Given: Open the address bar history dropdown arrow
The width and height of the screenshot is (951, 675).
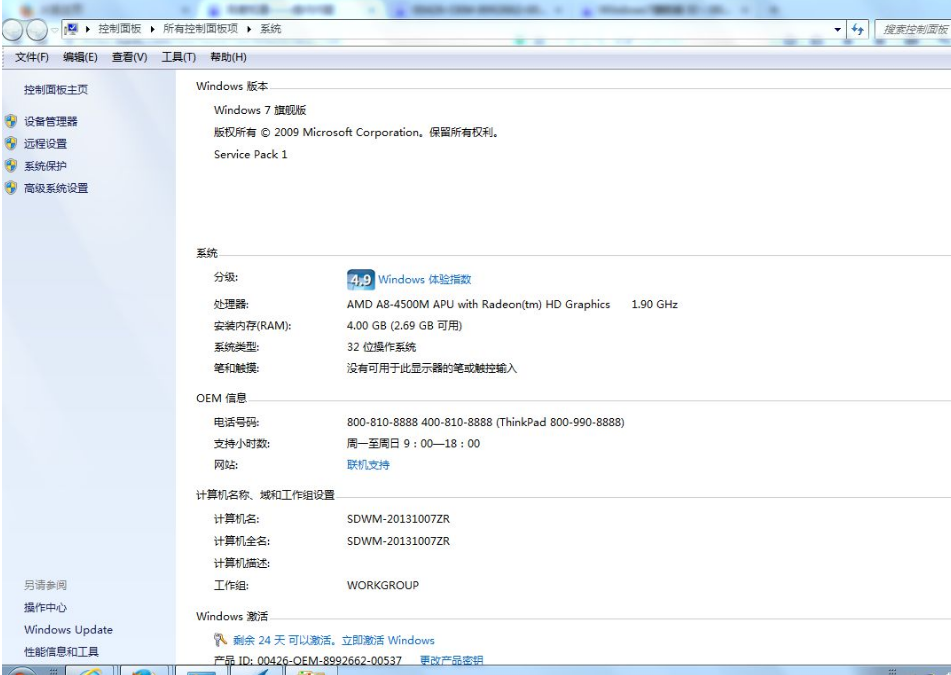Looking at the screenshot, I should tap(838, 30).
